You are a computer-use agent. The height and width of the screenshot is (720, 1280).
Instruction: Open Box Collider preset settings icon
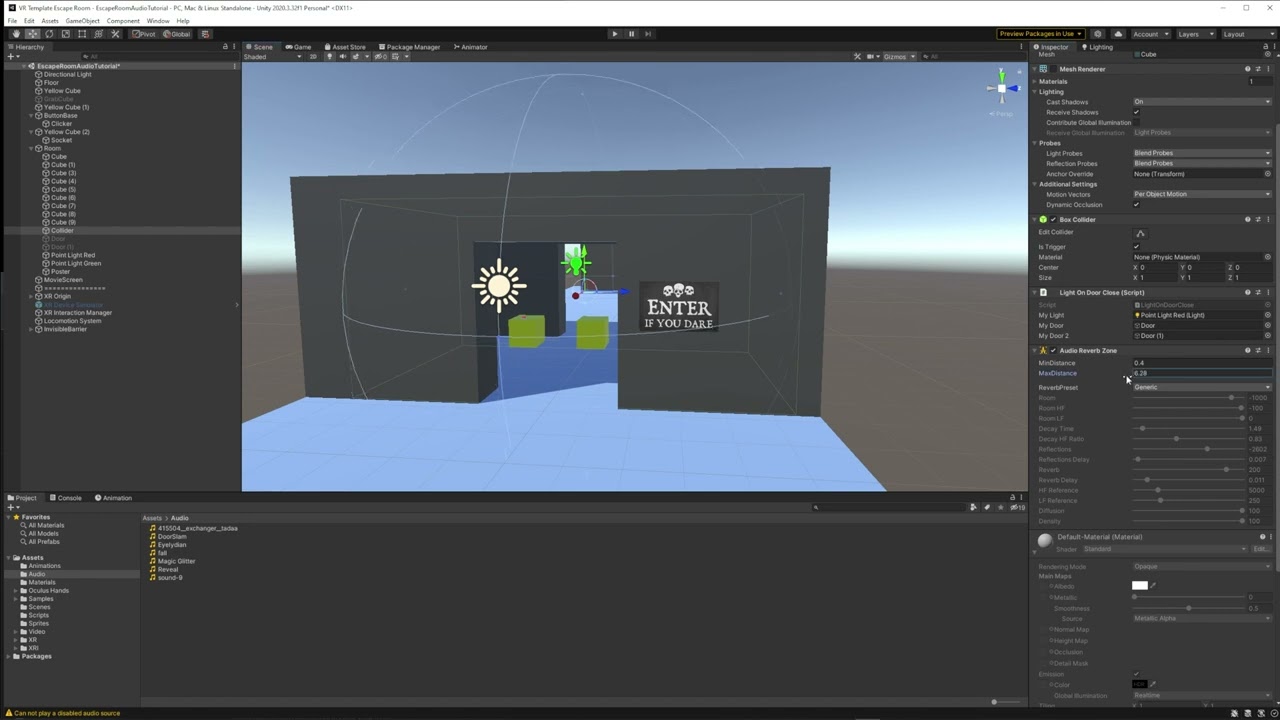pyautogui.click(x=1258, y=220)
